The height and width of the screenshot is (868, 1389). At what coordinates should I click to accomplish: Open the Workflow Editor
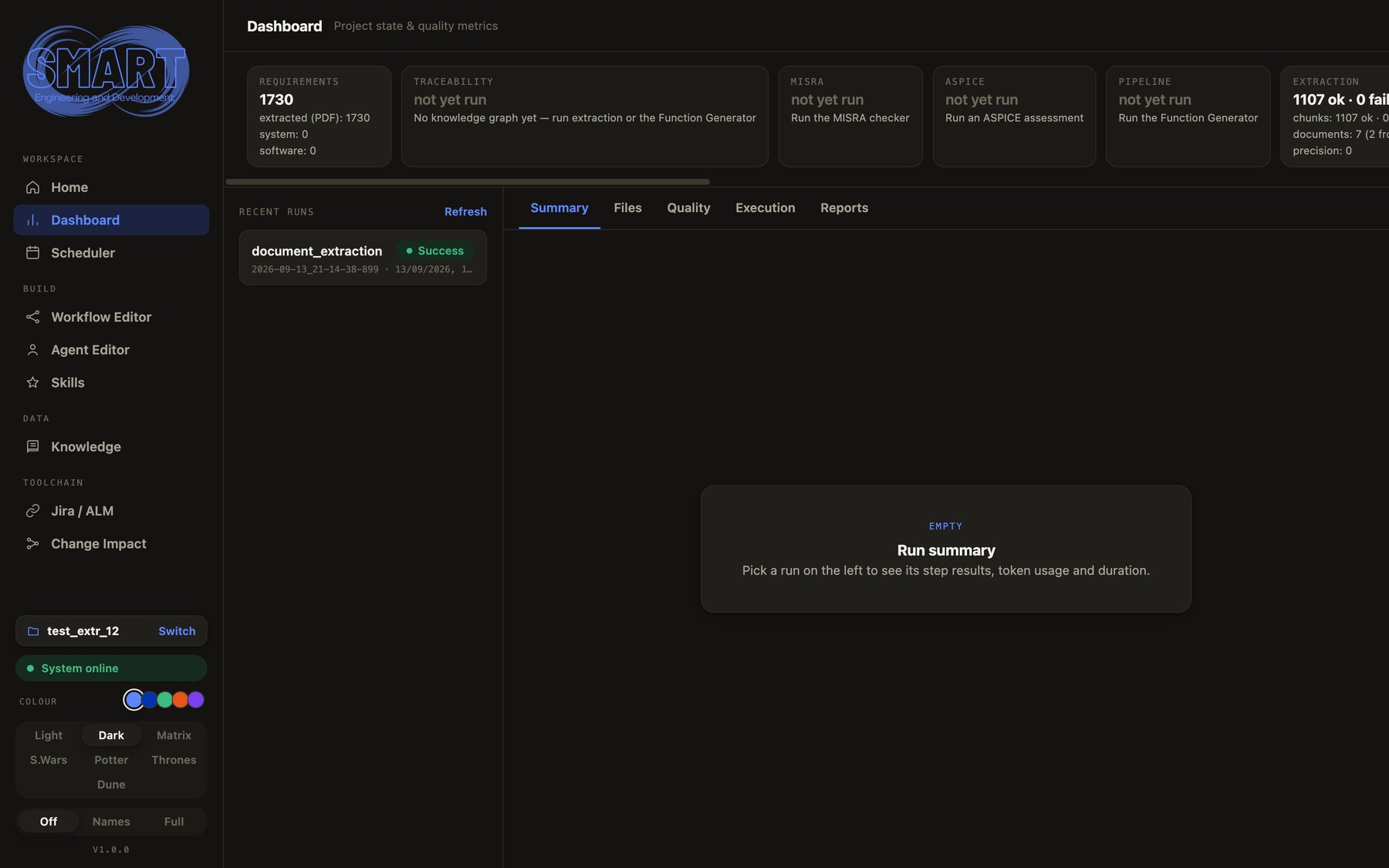pyautogui.click(x=111, y=317)
